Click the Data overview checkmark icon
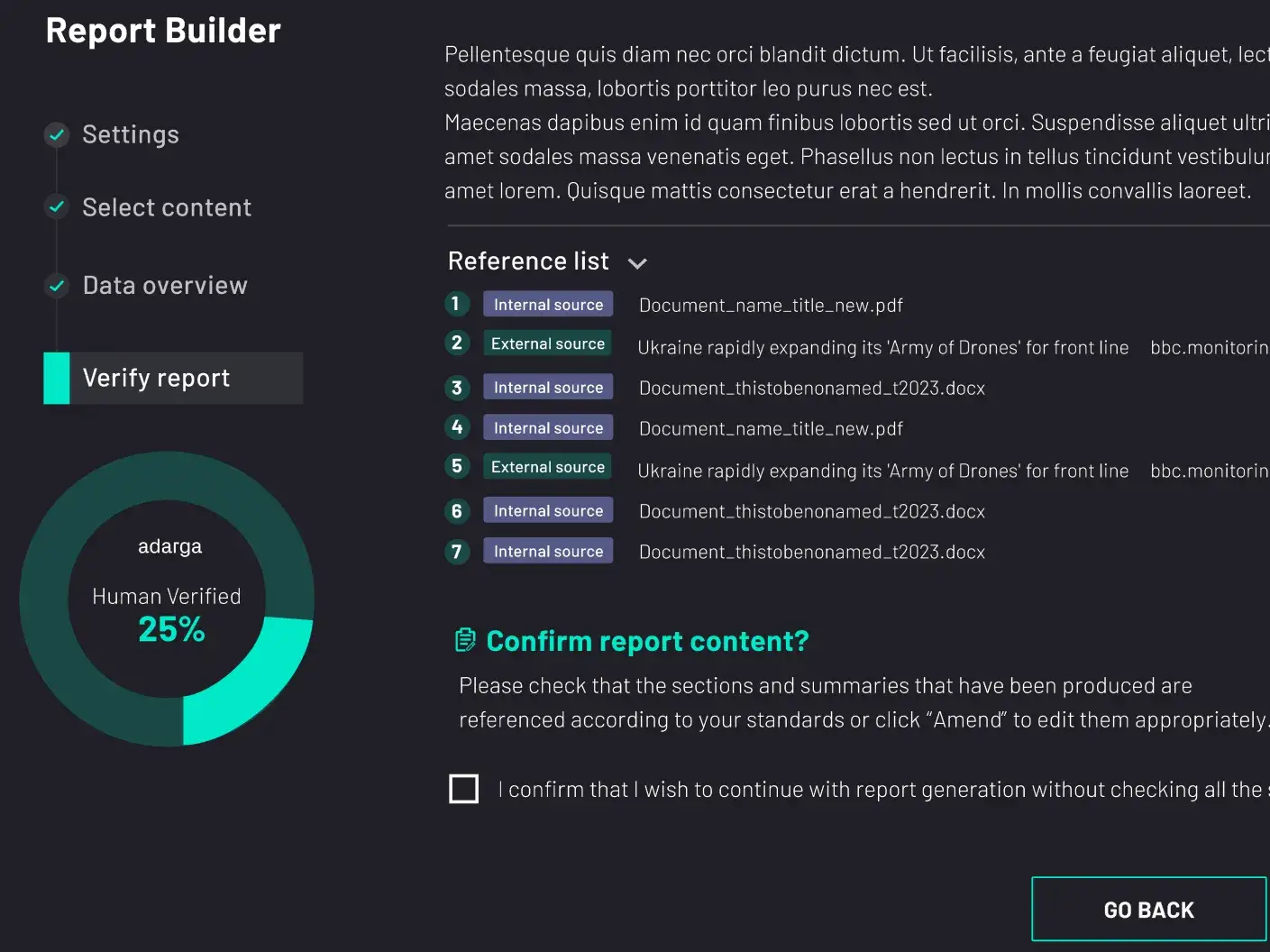1270x952 pixels. [57, 286]
